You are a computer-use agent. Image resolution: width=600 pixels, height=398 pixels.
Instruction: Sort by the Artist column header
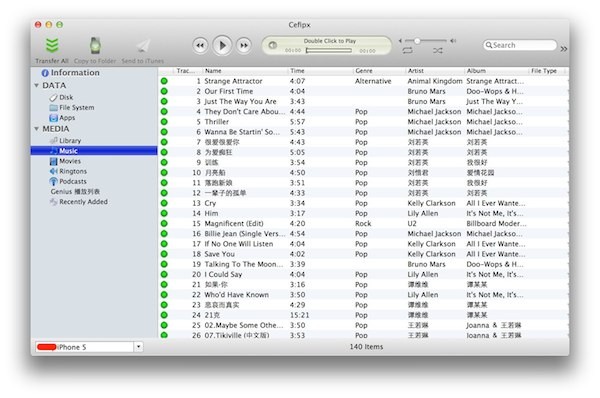(435, 71)
